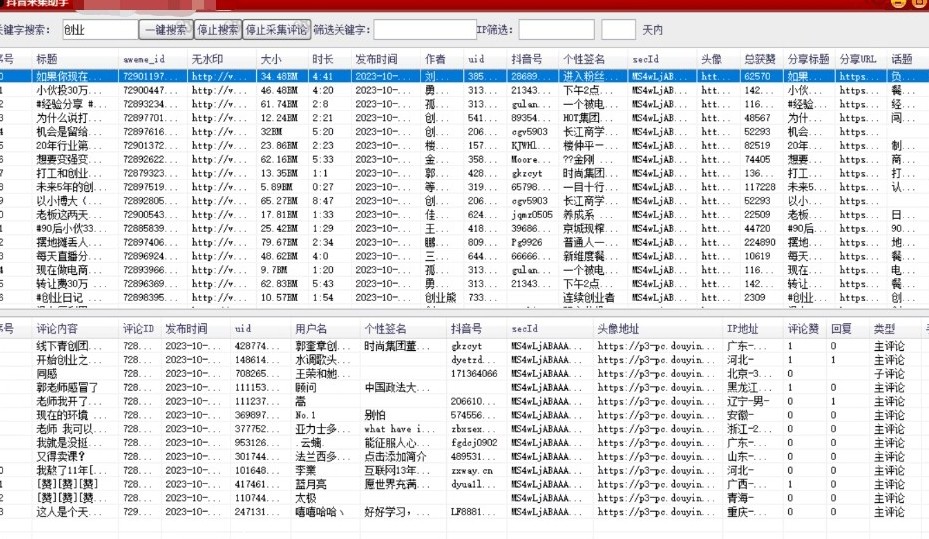Screen dimensions: 929x539
Task: Select comment row 线下青创团
Action: tap(464, 346)
